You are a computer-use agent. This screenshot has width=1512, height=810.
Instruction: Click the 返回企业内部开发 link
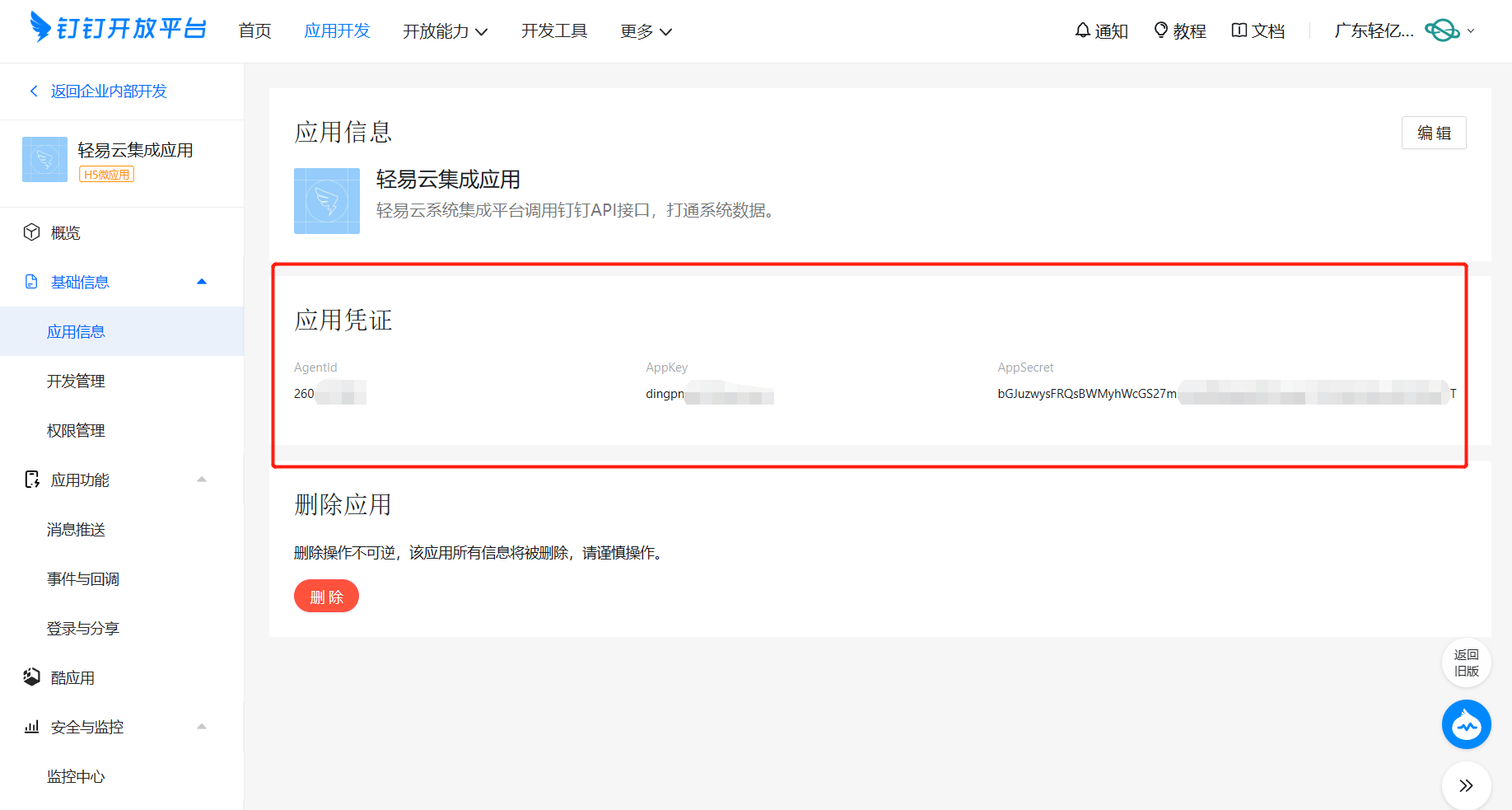pyautogui.click(x=109, y=91)
